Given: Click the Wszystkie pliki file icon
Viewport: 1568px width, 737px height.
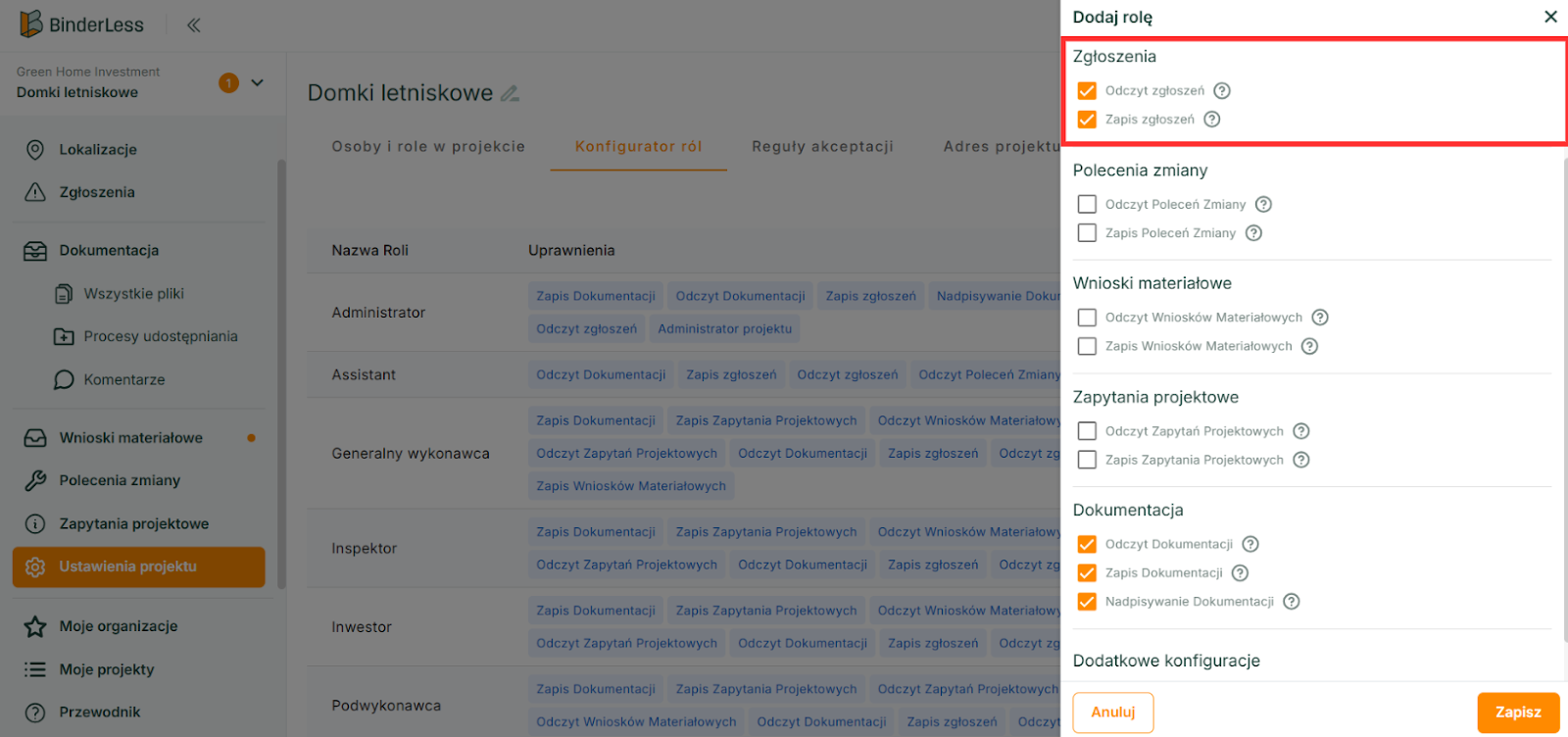Looking at the screenshot, I should 64,294.
